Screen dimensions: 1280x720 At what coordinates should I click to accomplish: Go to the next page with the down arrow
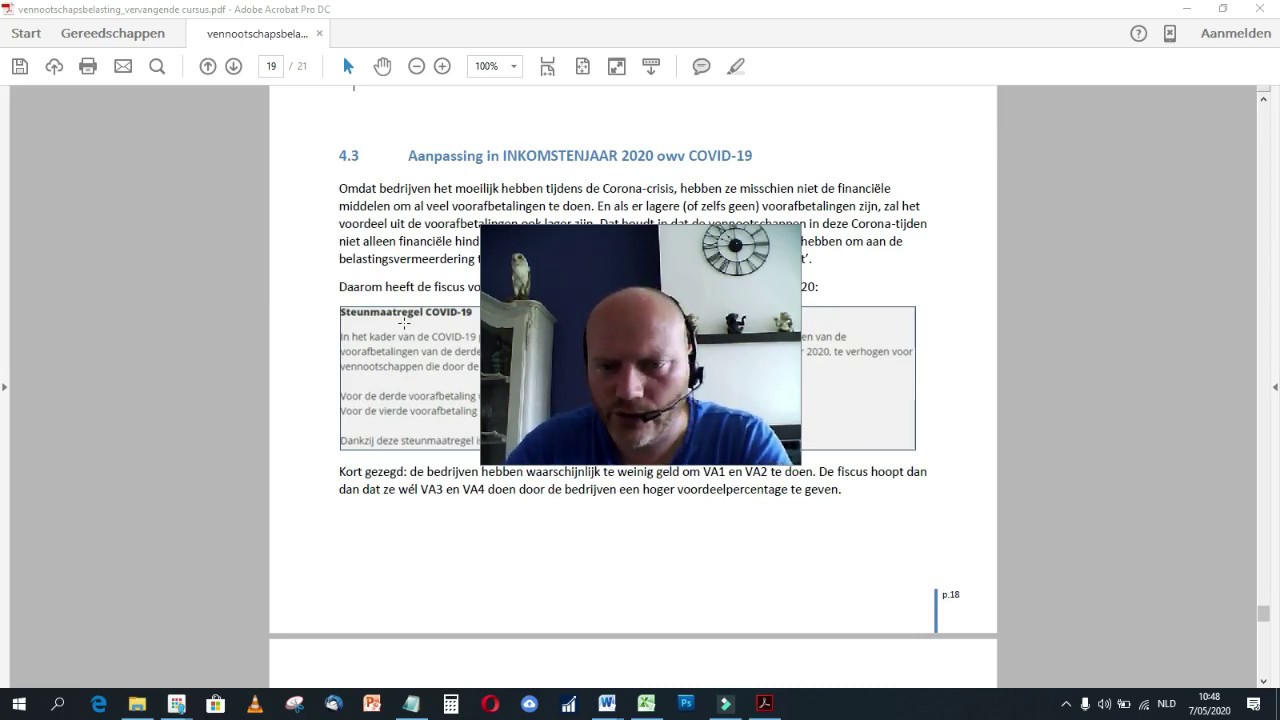click(233, 66)
